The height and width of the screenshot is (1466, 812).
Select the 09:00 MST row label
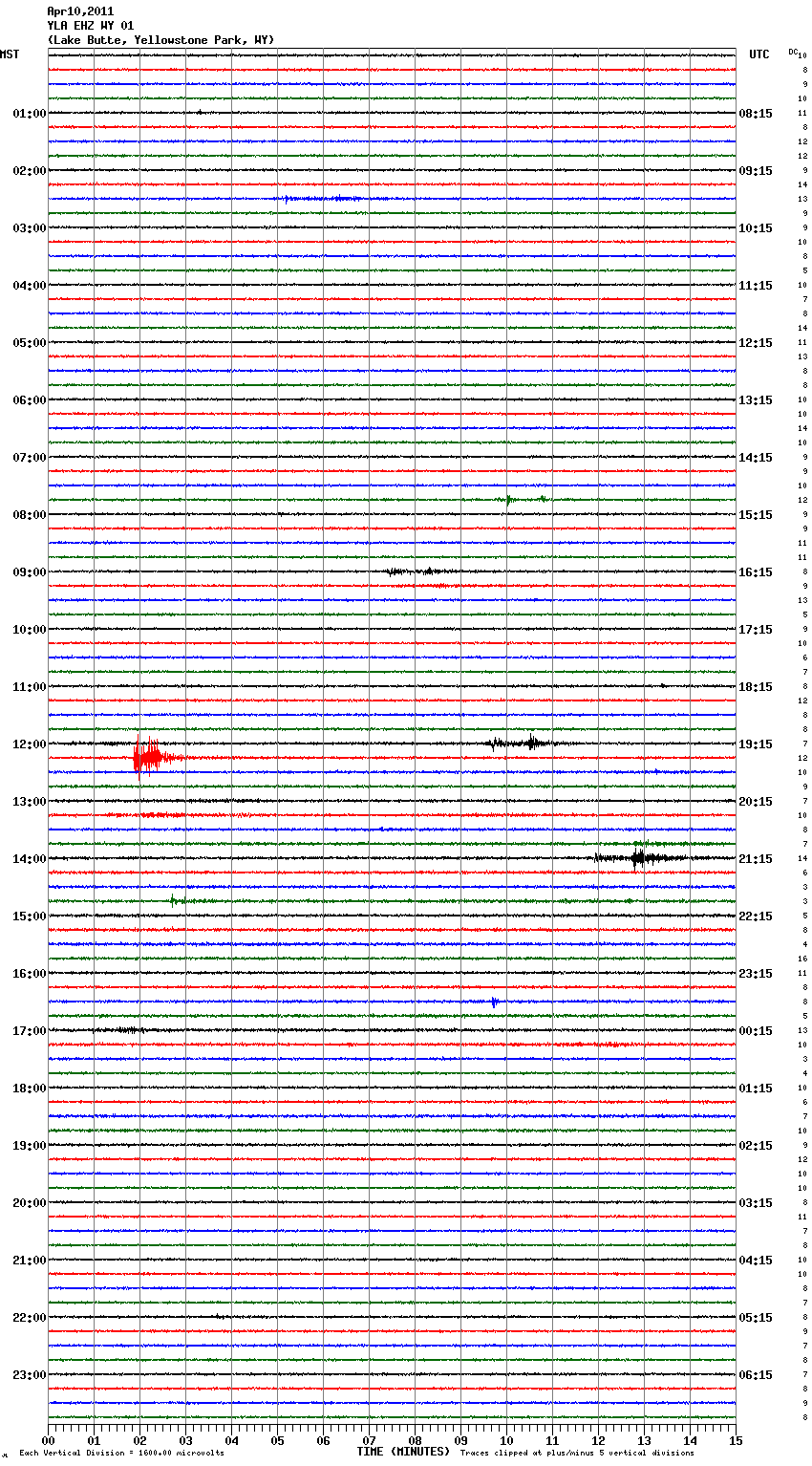coord(30,572)
